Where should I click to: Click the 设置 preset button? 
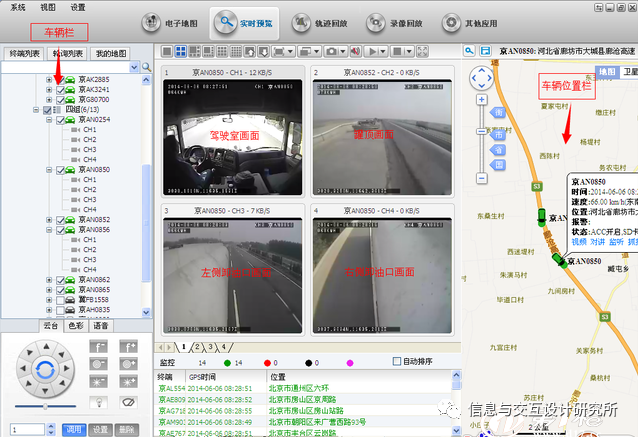point(101,430)
